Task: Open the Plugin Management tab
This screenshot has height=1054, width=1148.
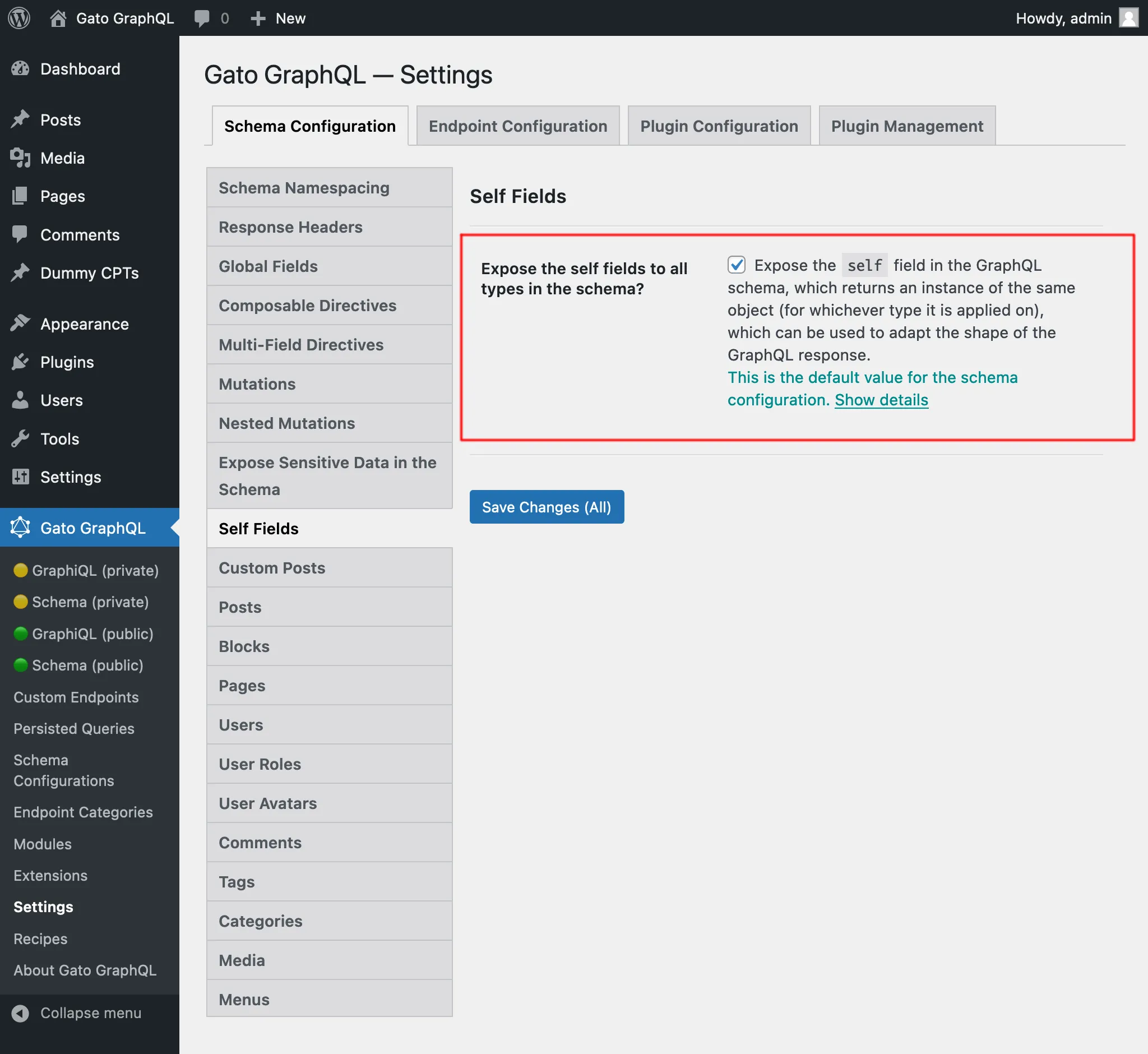Action: coord(907,126)
